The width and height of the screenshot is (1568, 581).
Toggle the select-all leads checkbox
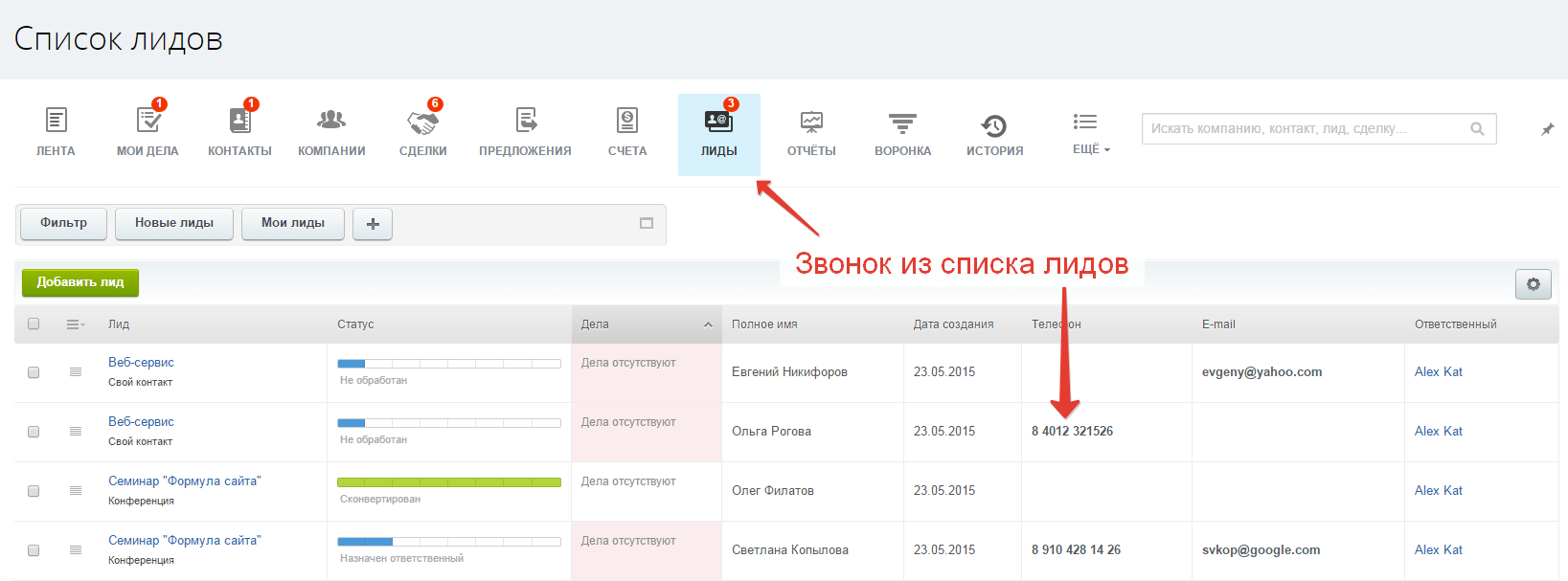click(34, 324)
